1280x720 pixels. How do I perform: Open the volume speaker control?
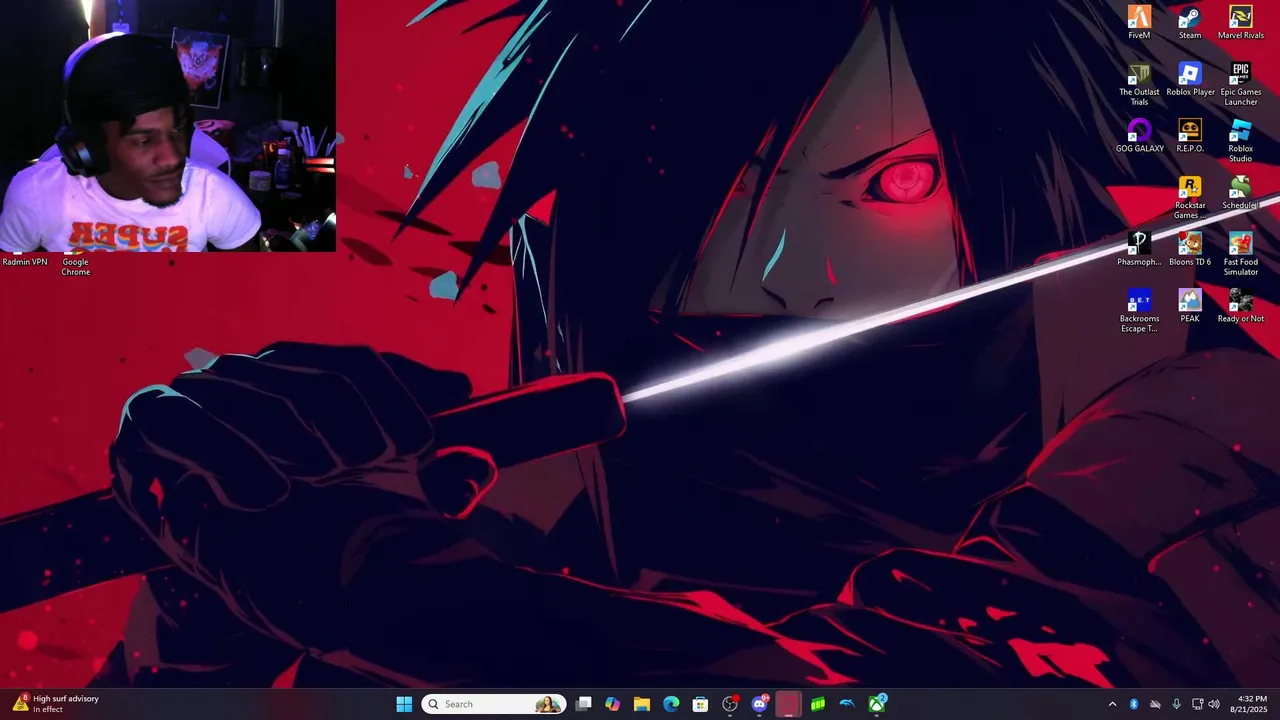pos(1214,704)
